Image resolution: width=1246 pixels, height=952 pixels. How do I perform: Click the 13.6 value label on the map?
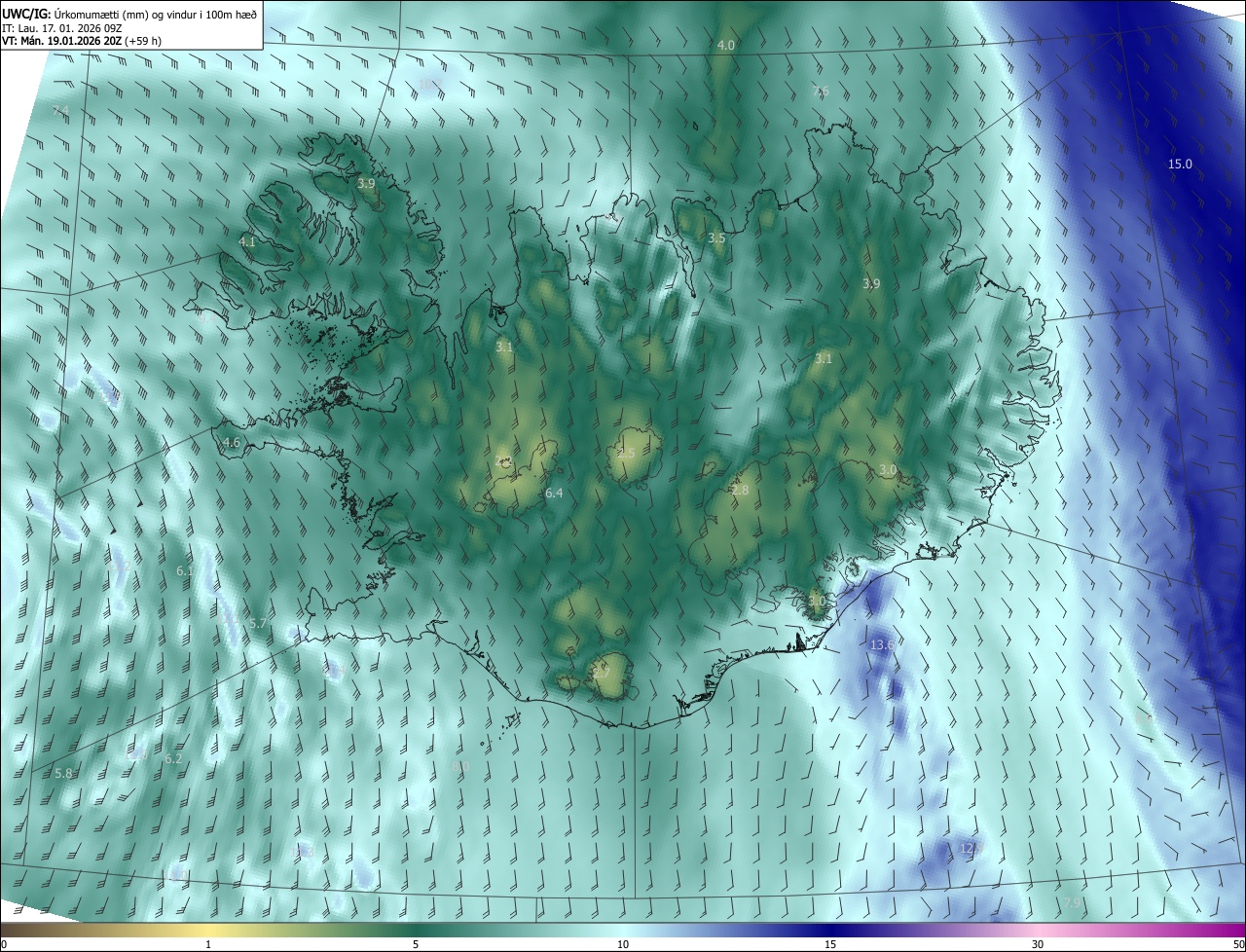click(x=882, y=645)
